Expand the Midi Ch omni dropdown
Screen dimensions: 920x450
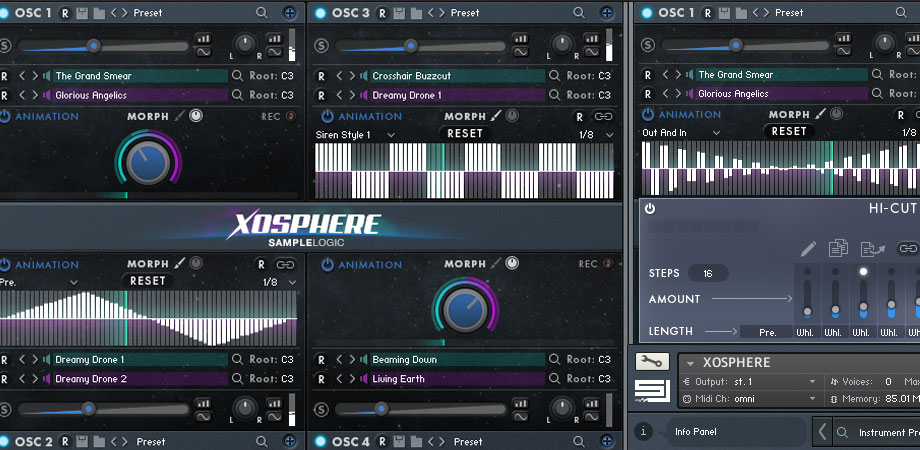coord(811,400)
